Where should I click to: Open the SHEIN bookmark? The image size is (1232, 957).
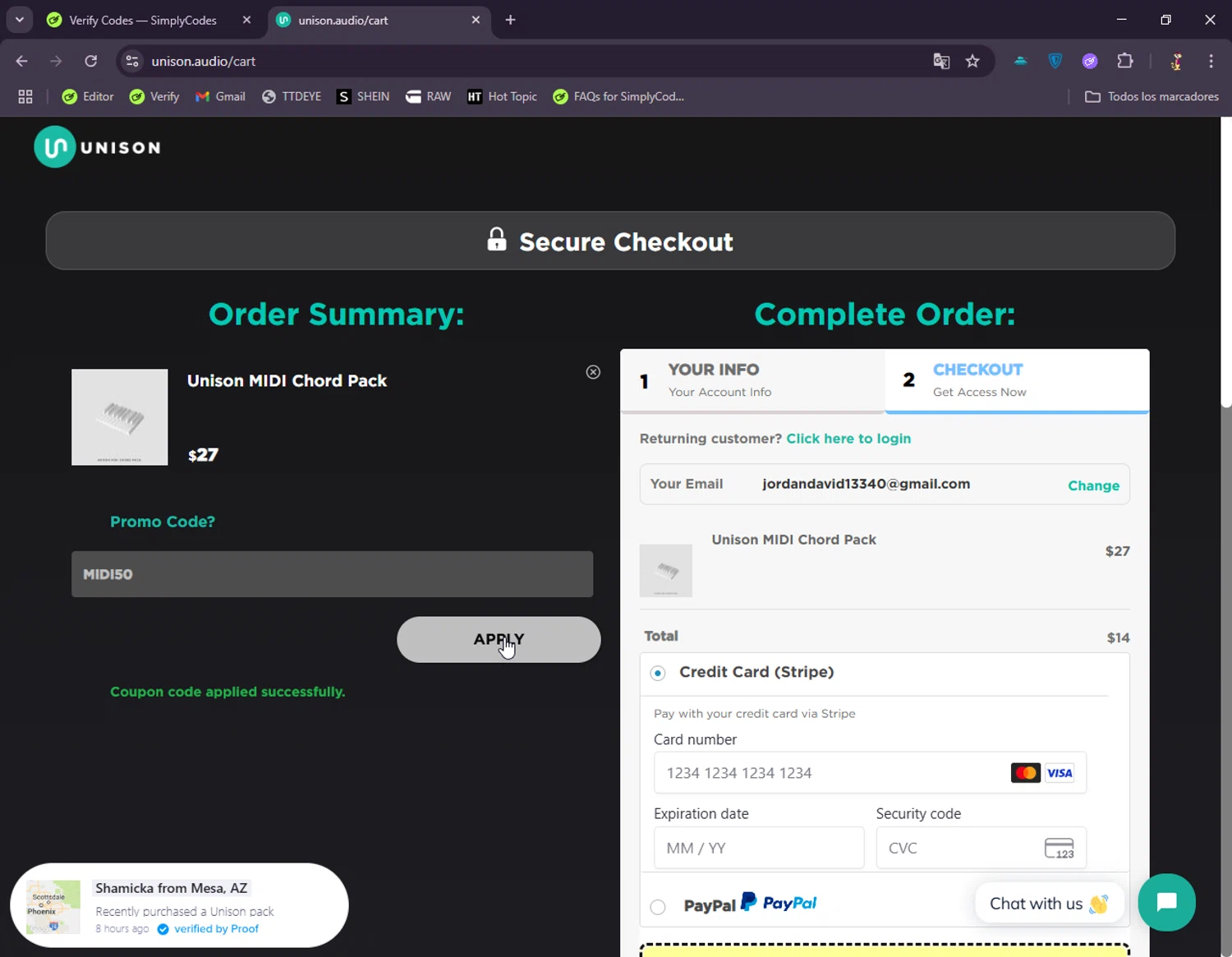pyautogui.click(x=363, y=97)
